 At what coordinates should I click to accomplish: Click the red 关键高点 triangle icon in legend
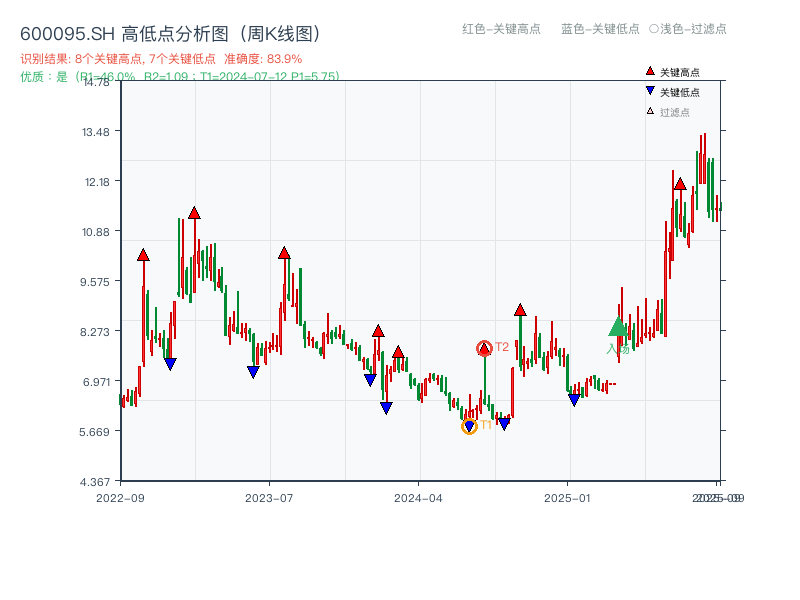[651, 72]
